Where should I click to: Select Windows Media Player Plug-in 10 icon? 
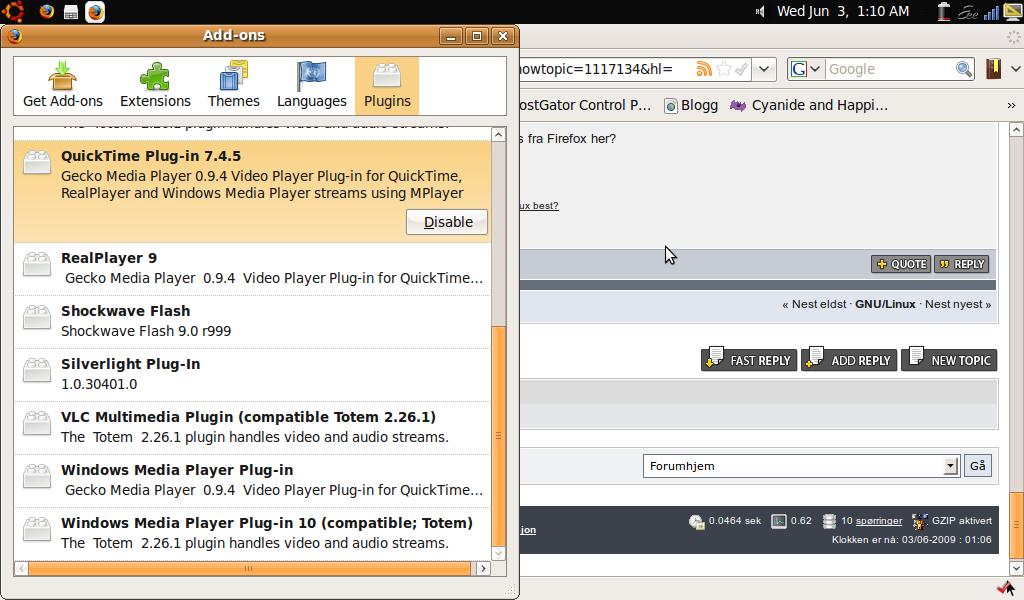tap(37, 528)
